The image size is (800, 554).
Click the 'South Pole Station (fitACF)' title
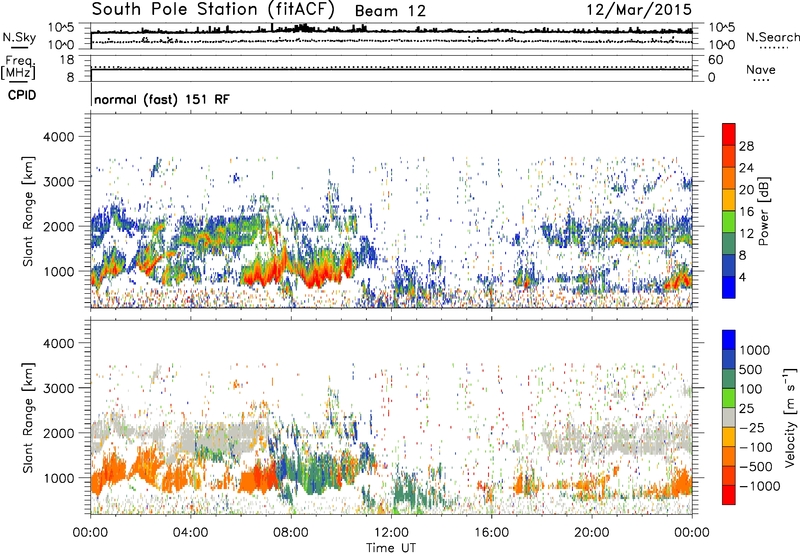pos(213,10)
